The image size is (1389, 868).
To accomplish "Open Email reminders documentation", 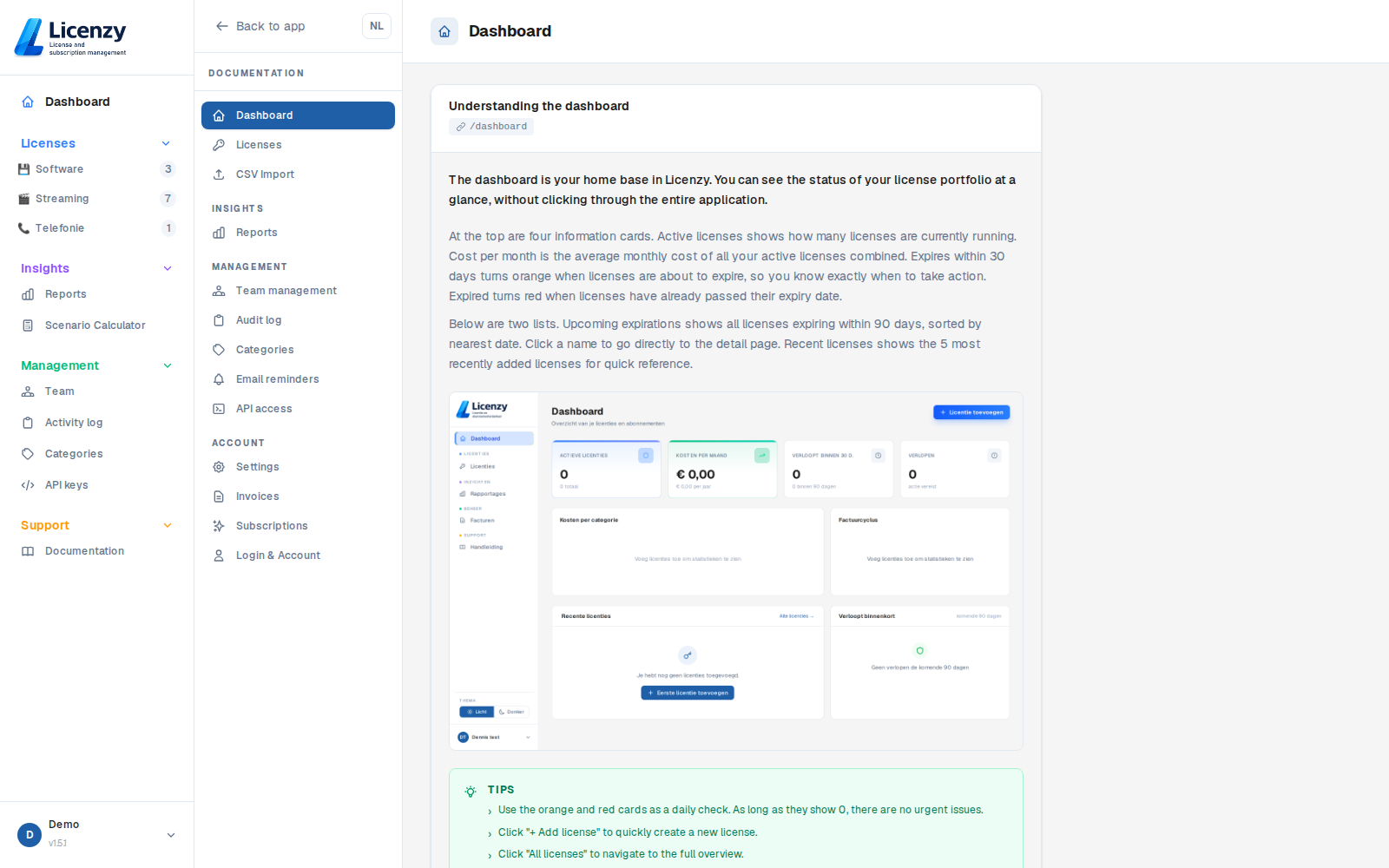I will 298,379.
